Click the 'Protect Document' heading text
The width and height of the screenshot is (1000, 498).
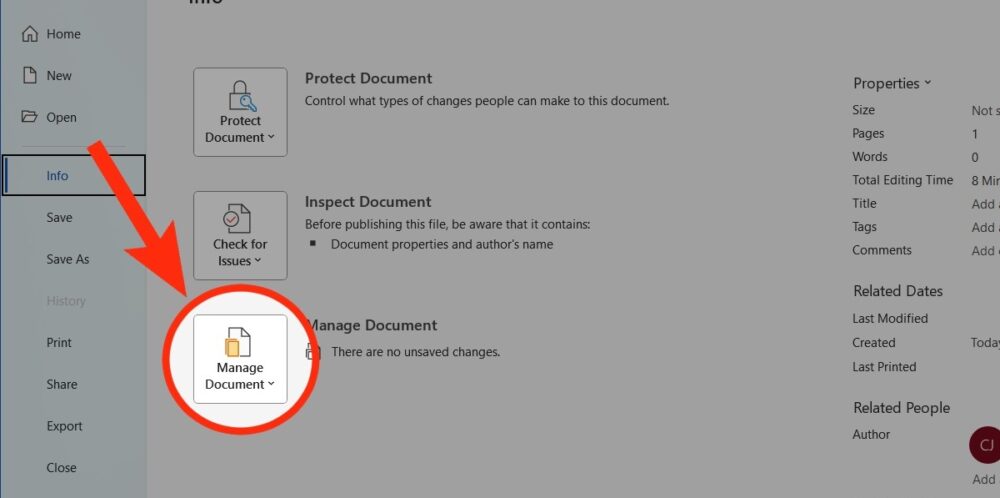click(368, 78)
